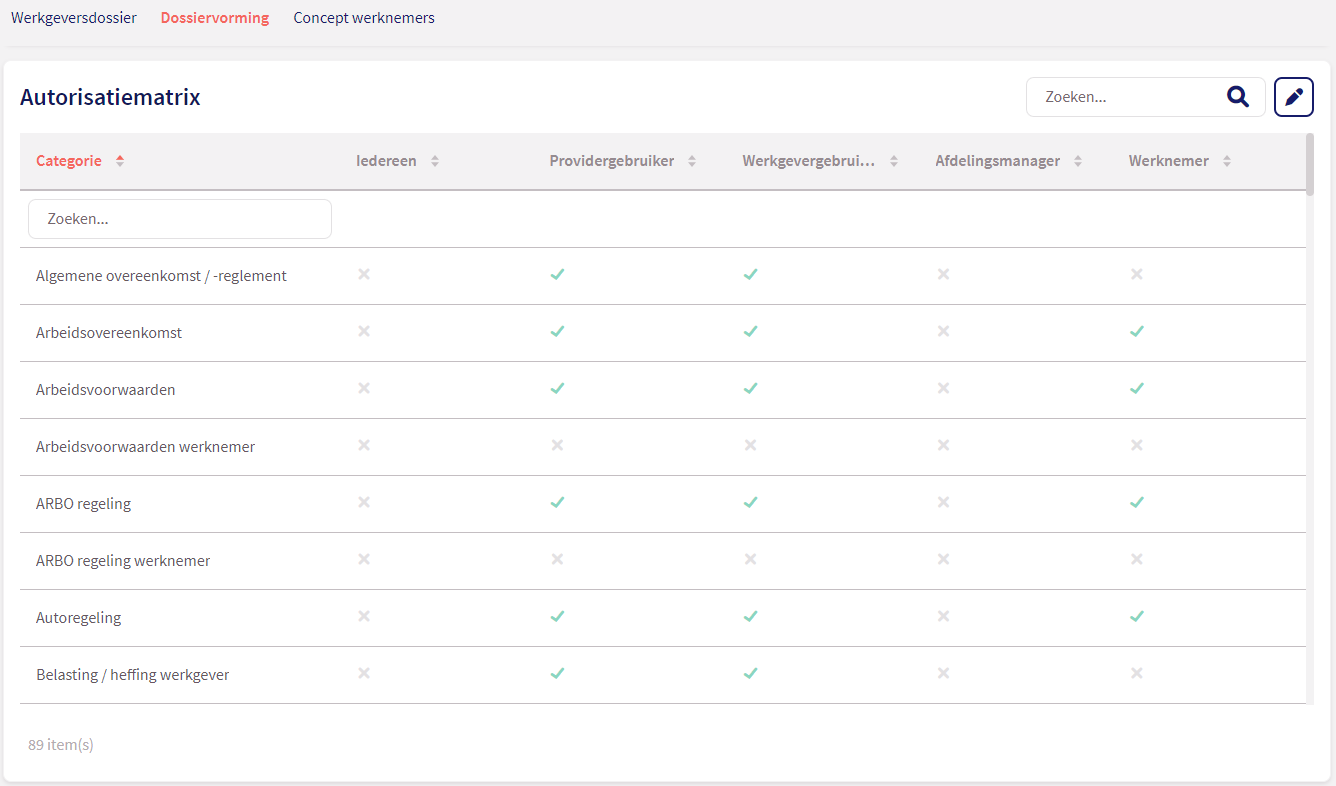Toggle Providergebruiker checkmark for Autoregeling row

(x=557, y=616)
